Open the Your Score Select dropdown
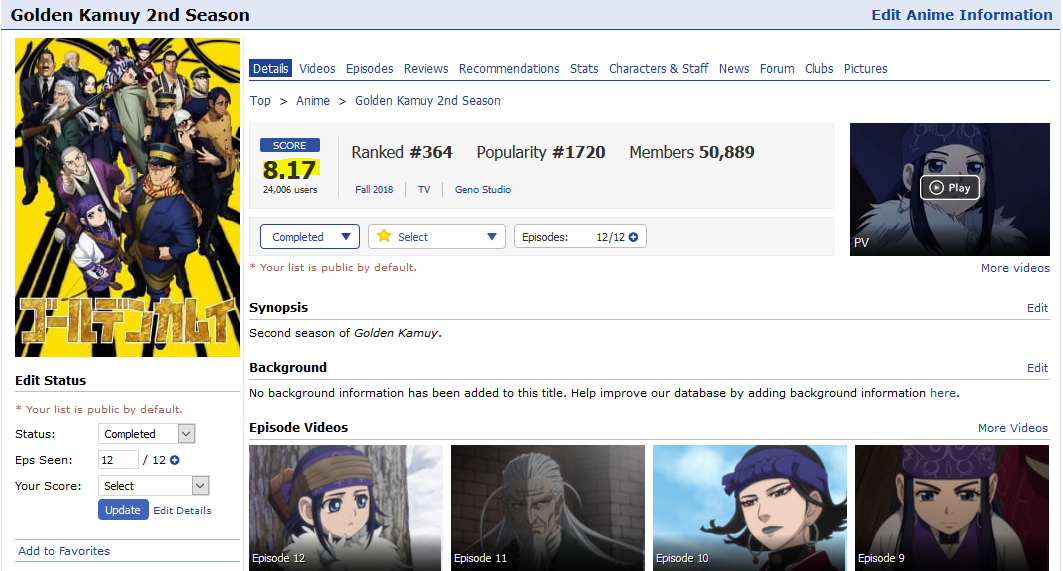 pos(153,486)
